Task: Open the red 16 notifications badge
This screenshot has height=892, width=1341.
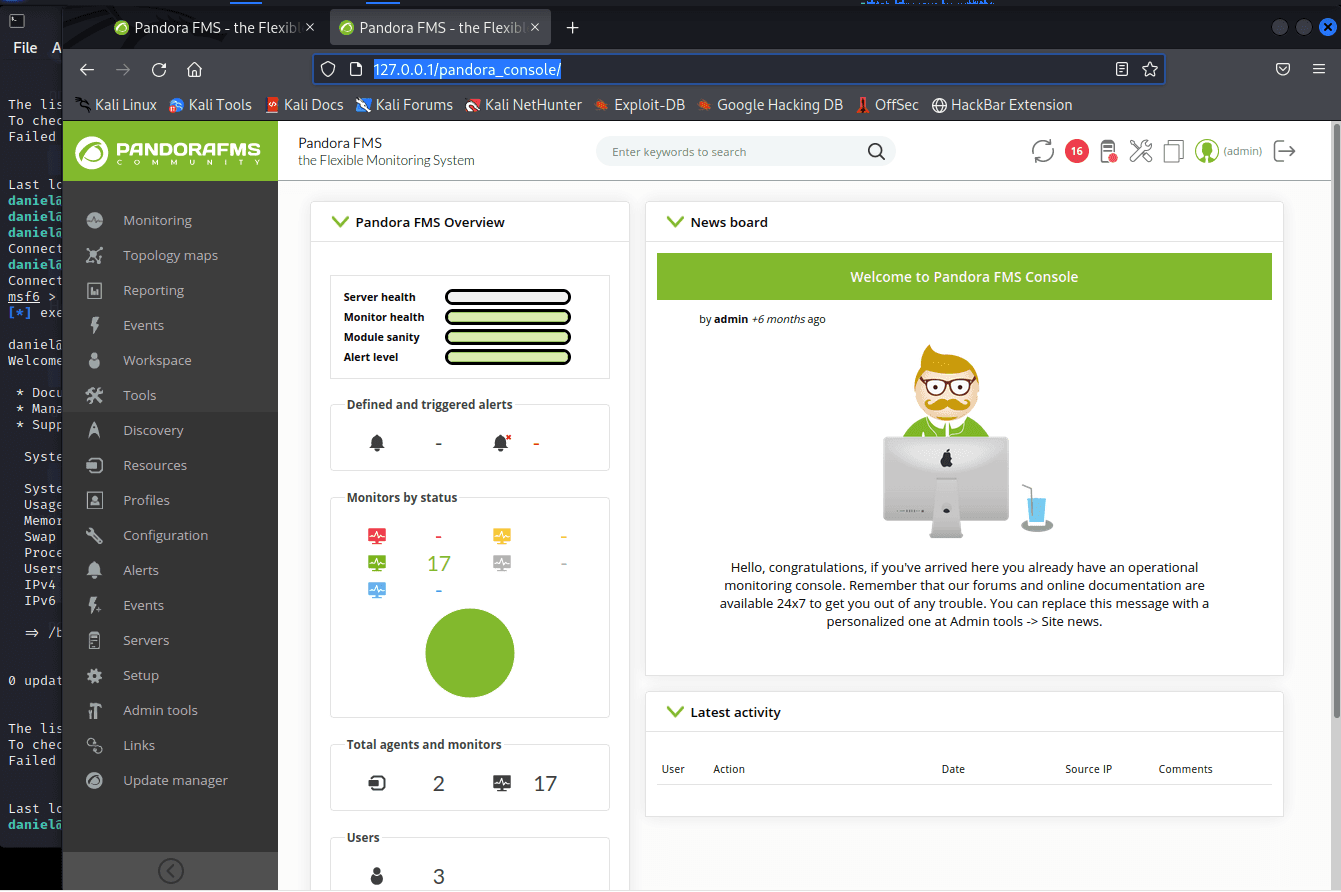Action: tap(1076, 152)
